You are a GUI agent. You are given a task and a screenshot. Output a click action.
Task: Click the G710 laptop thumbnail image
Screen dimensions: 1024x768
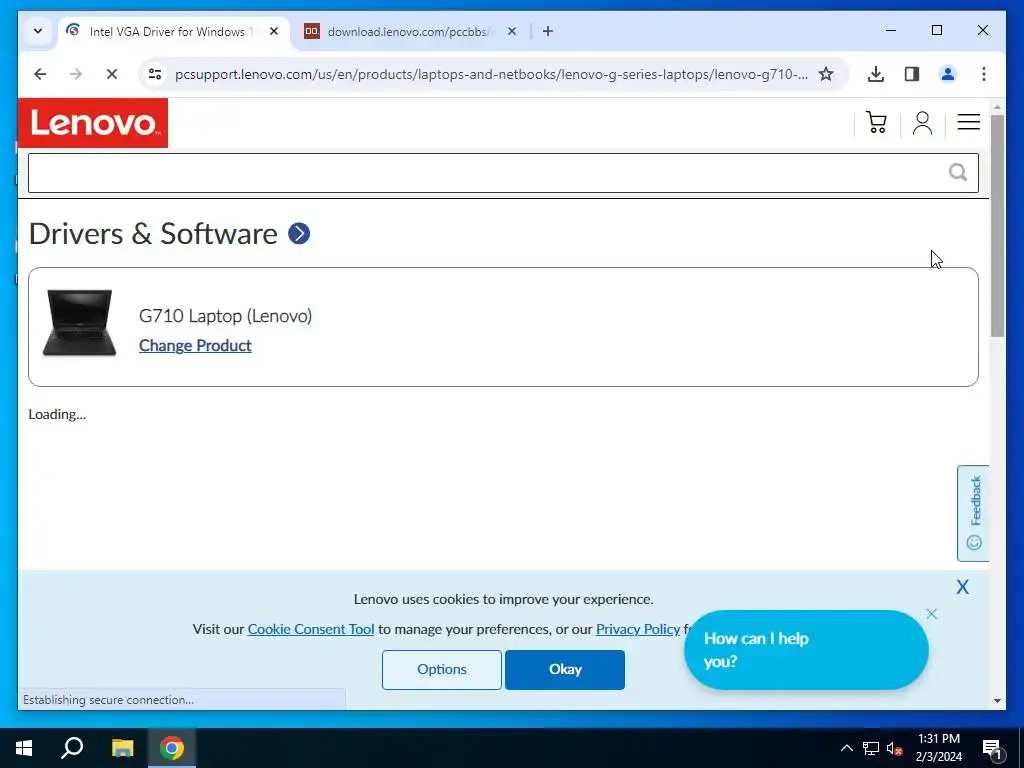click(x=79, y=323)
